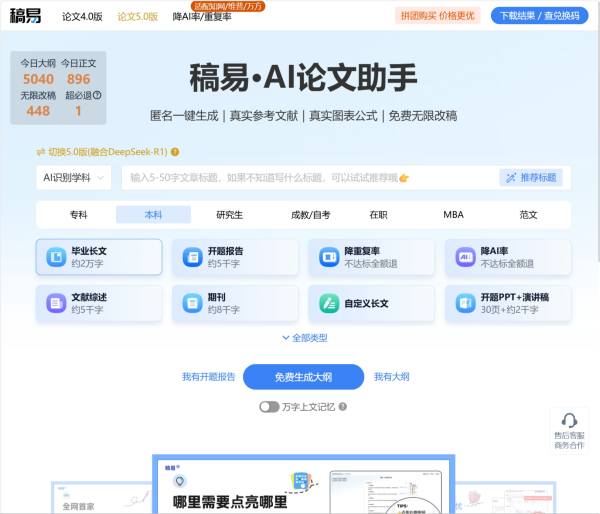
Task: Expand 全部类型 list
Action: pos(305,338)
